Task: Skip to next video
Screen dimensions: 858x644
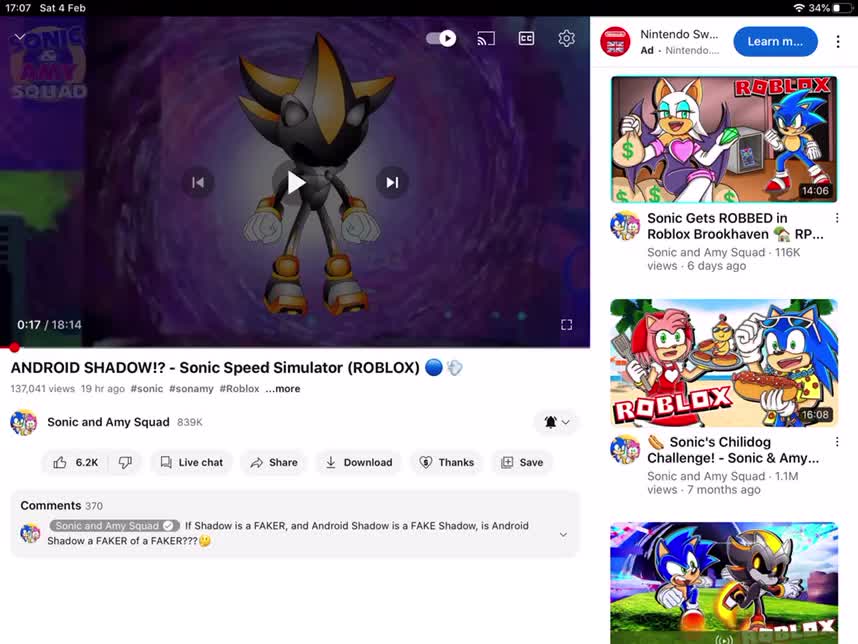Action: (392, 182)
